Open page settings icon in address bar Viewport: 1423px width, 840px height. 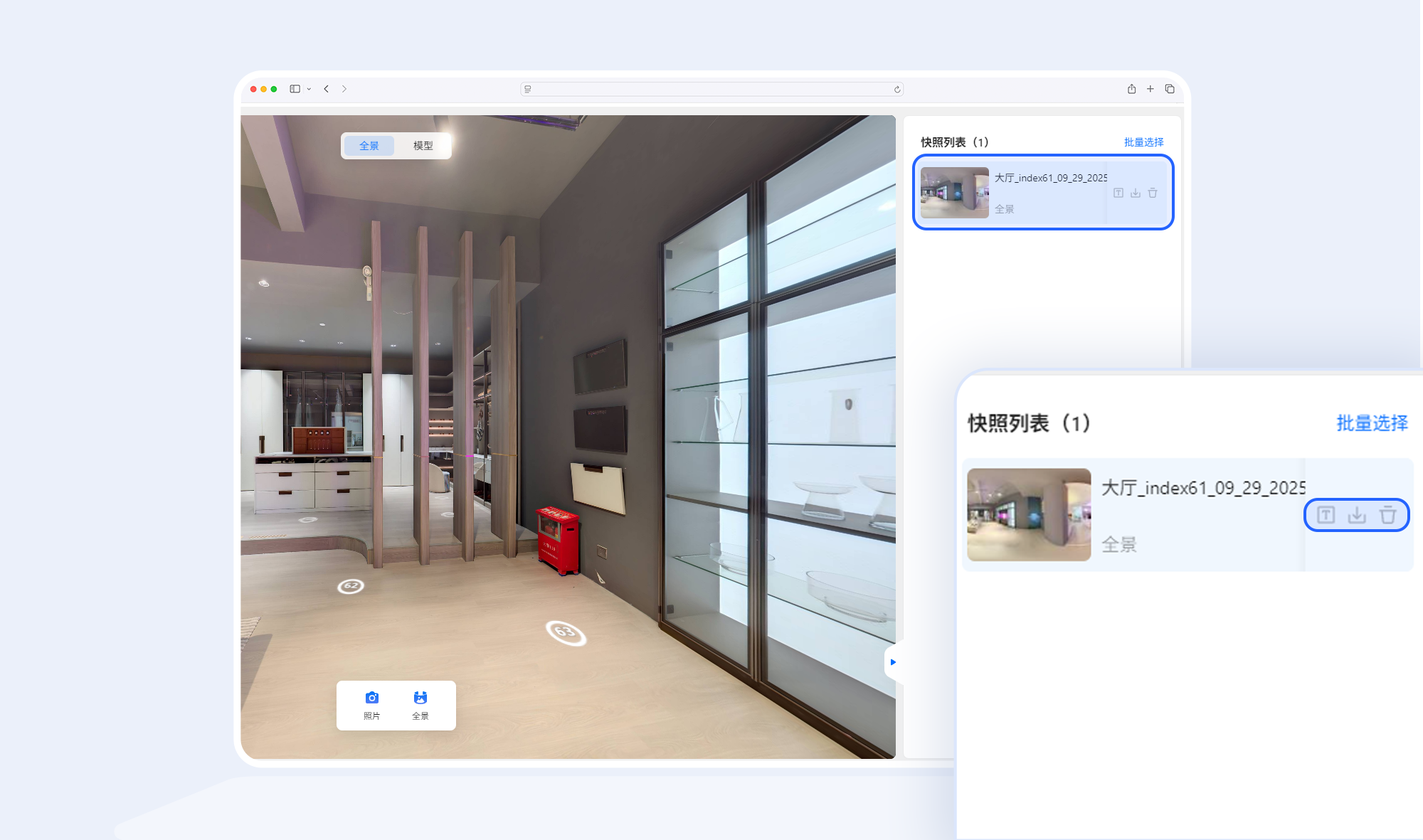[x=527, y=89]
